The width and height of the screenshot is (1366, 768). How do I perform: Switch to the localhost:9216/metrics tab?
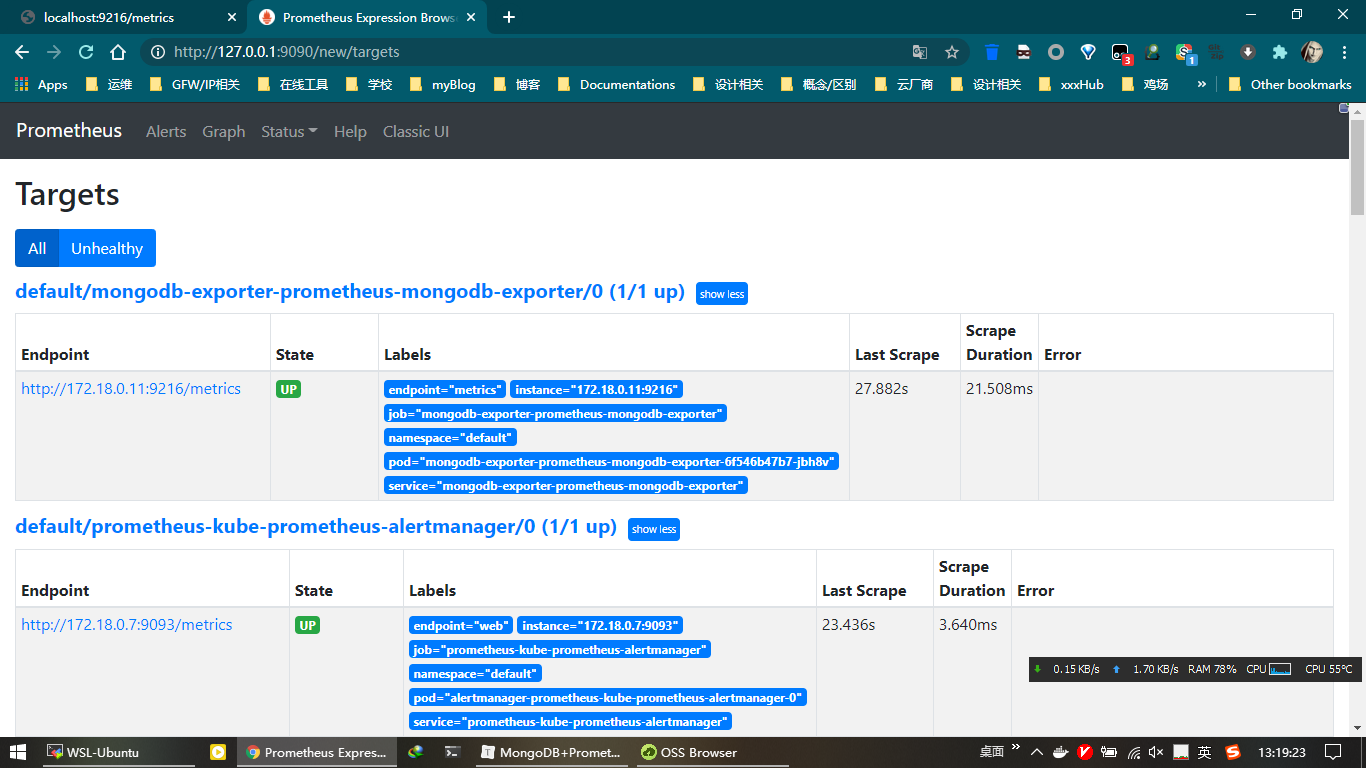point(127,17)
